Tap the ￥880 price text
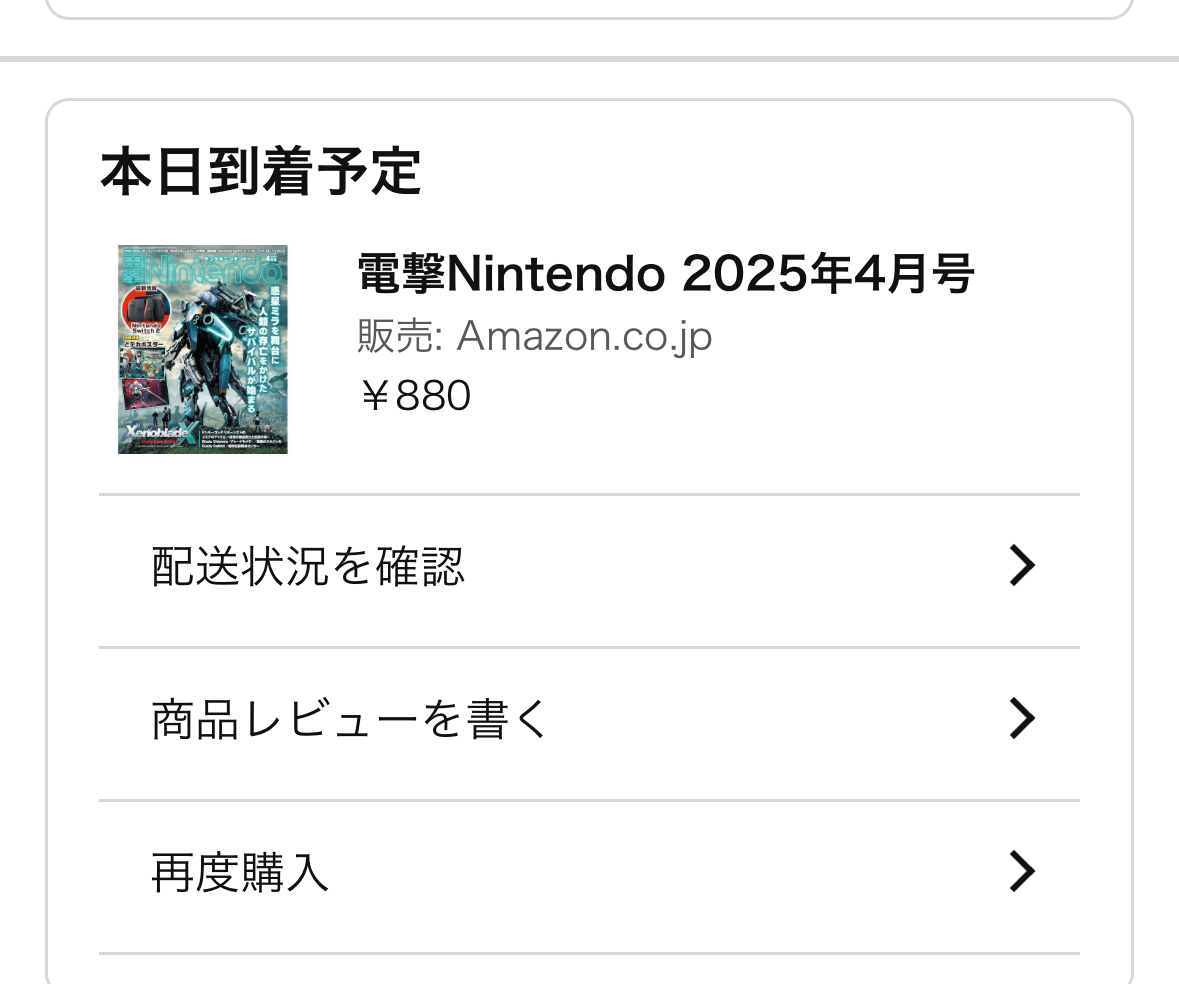The width and height of the screenshot is (1179, 984). (414, 397)
